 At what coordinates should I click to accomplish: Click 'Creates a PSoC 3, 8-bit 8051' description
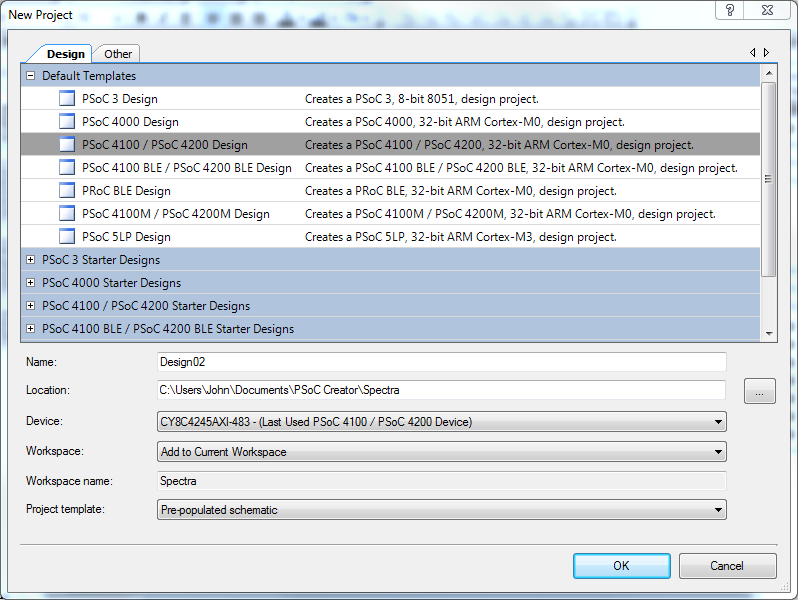[x=421, y=99]
